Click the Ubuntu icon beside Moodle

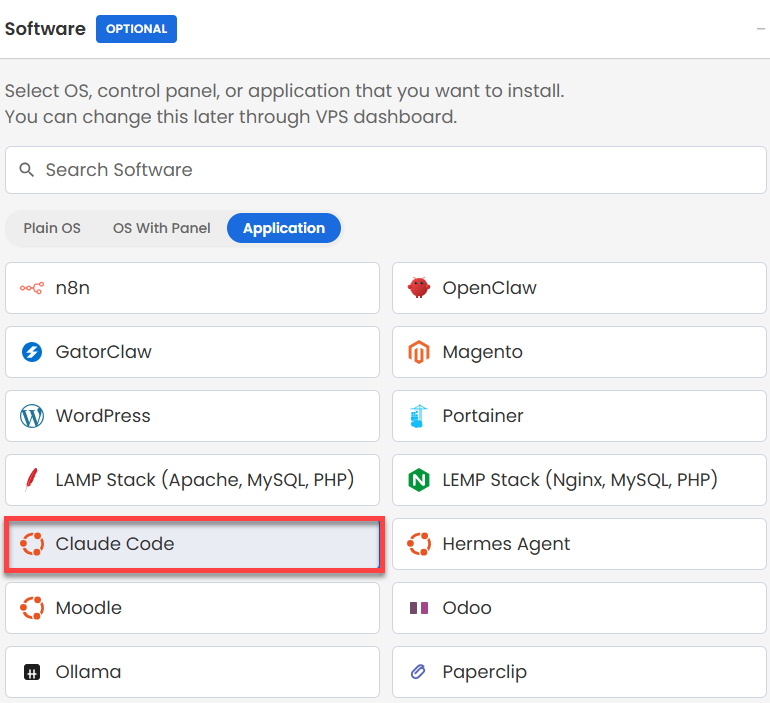click(32, 608)
